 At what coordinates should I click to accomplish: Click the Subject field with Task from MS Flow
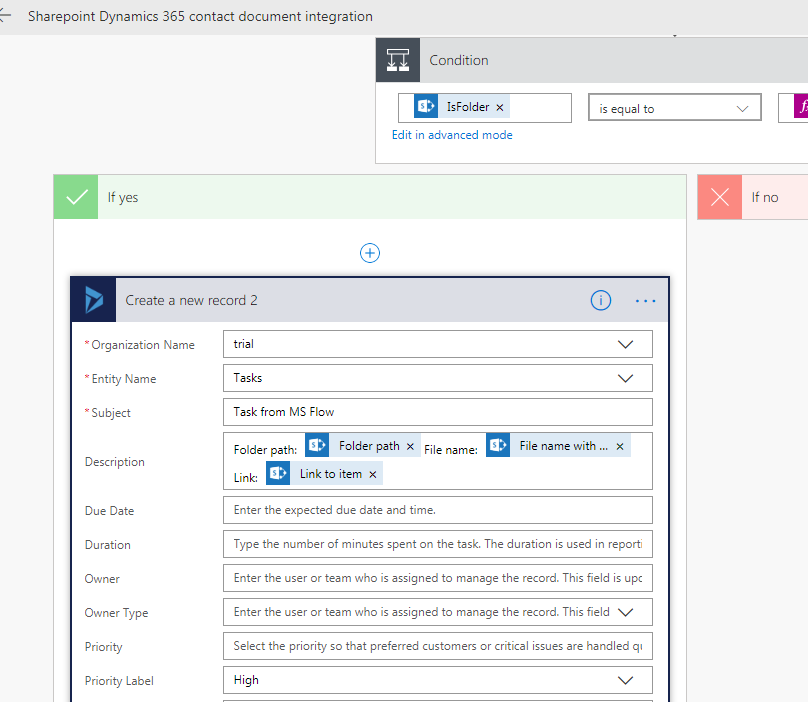pyautogui.click(x=437, y=412)
